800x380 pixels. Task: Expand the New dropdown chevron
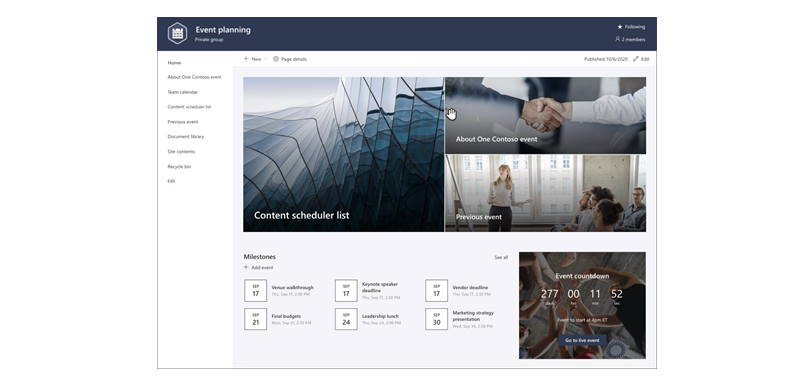[266, 59]
